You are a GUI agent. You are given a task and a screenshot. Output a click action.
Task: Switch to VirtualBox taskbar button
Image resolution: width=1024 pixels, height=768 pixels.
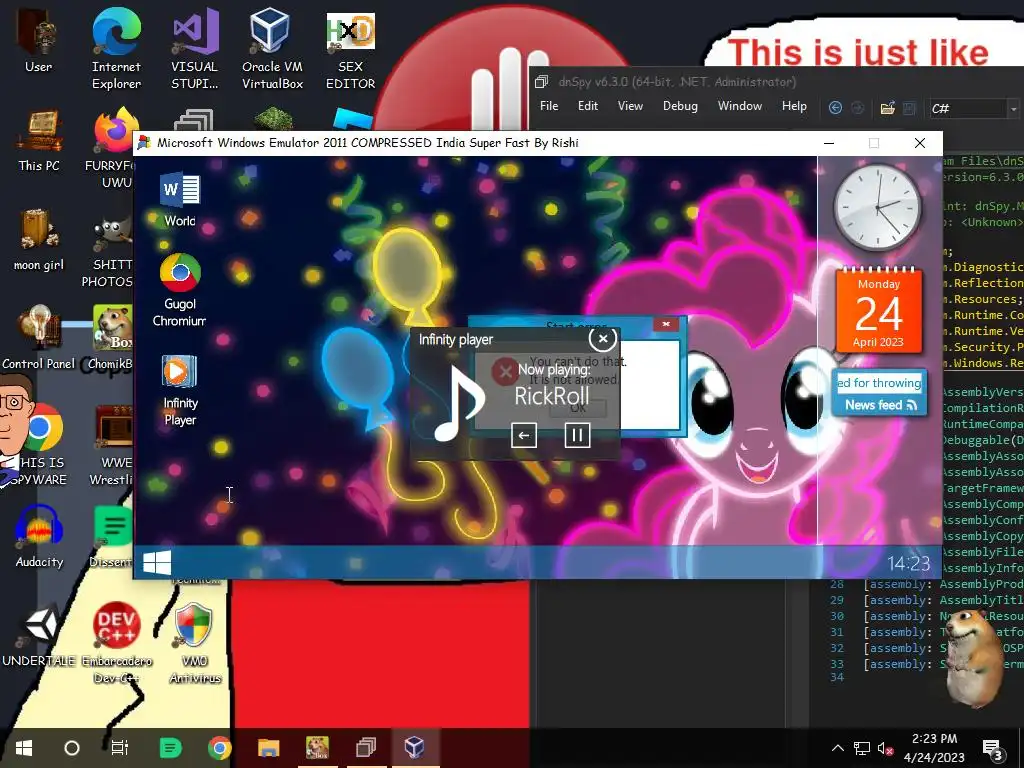tap(414, 748)
